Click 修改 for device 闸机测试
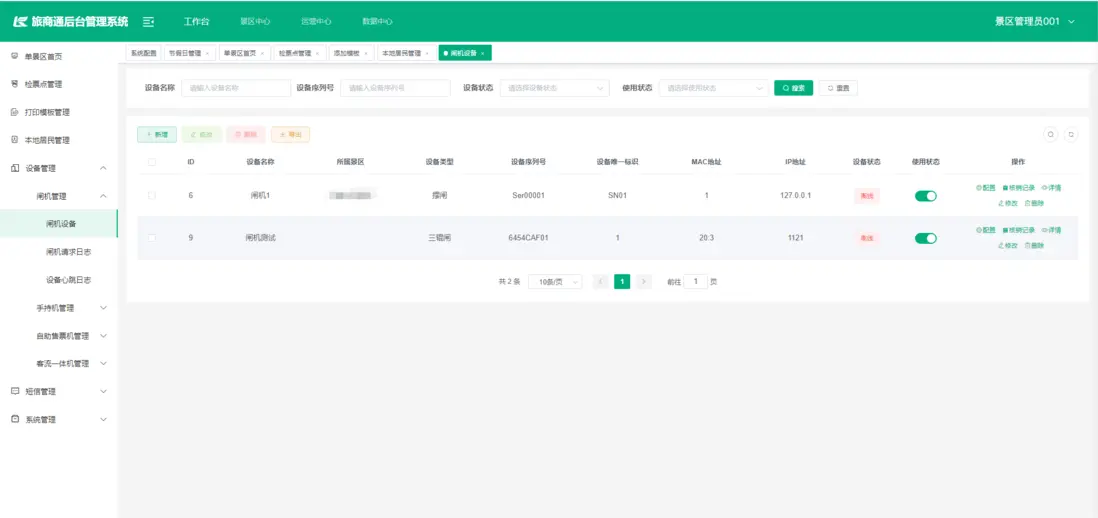Viewport: 1098px width, 518px height. point(1008,246)
